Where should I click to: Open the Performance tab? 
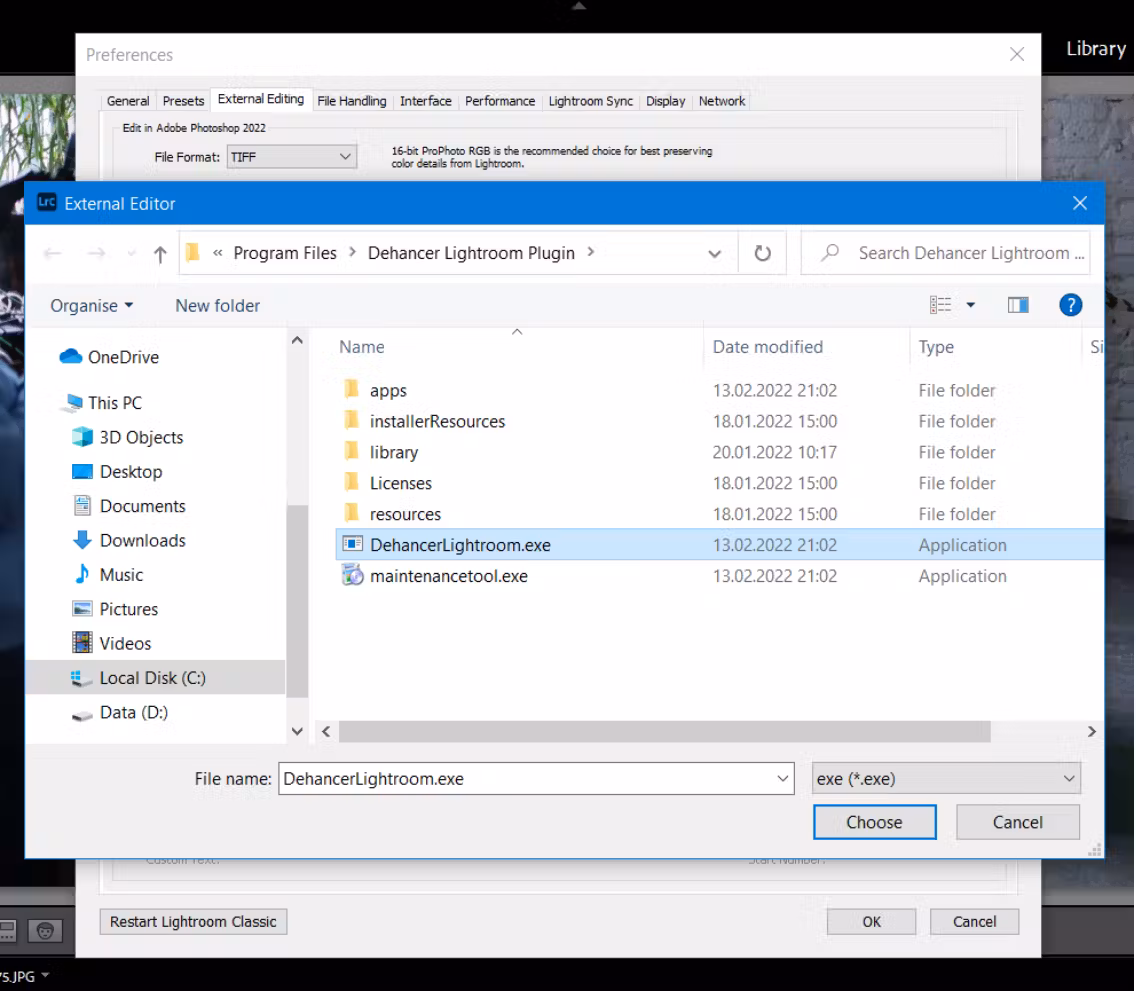point(500,101)
